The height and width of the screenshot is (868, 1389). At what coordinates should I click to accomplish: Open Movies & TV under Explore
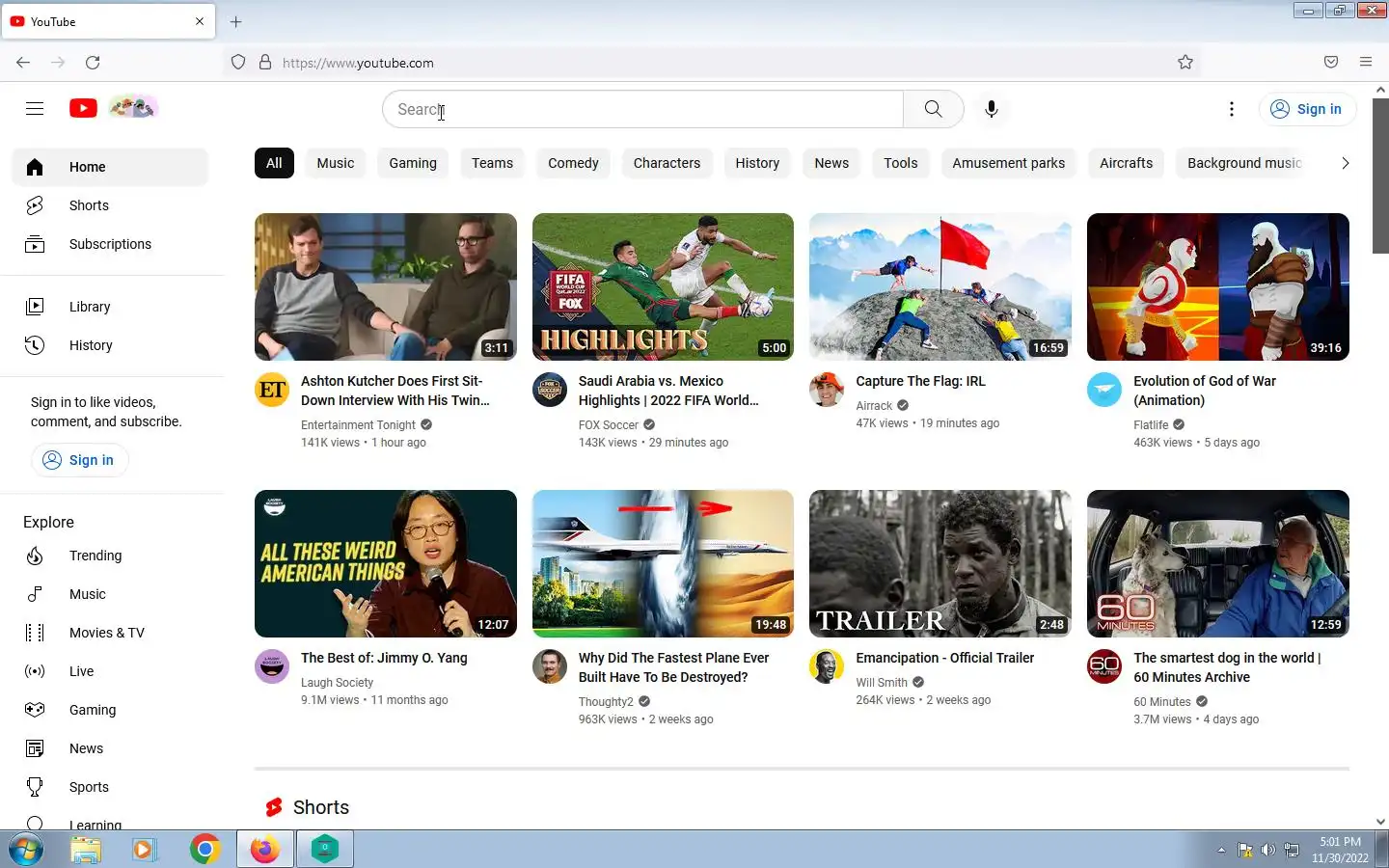pyautogui.click(x=110, y=633)
